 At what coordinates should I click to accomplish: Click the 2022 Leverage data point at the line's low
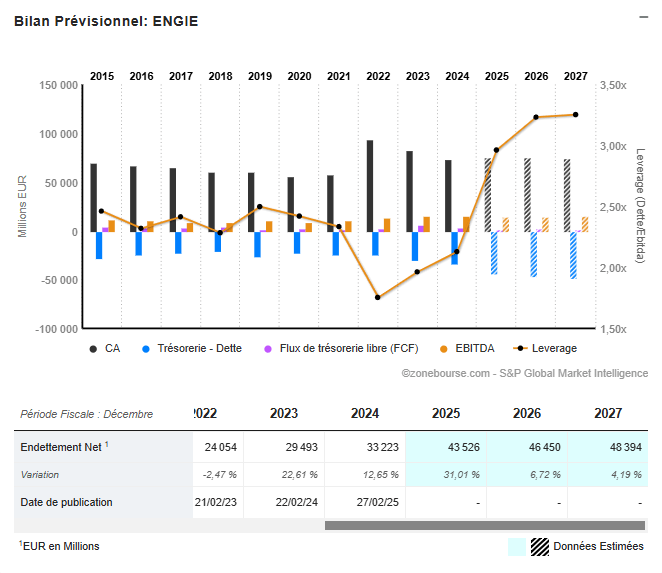coord(377,297)
